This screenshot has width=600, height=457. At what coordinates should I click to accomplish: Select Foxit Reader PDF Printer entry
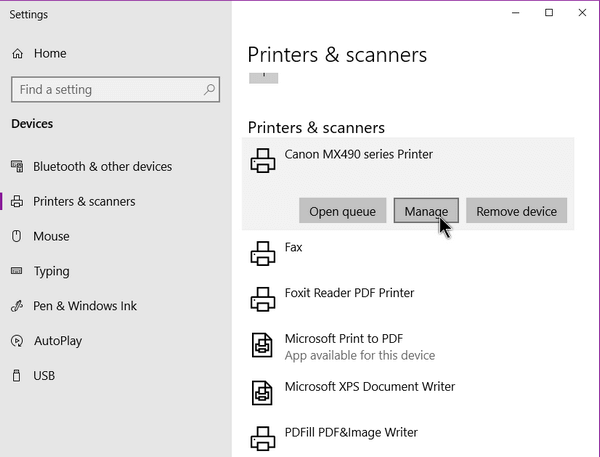408,299
